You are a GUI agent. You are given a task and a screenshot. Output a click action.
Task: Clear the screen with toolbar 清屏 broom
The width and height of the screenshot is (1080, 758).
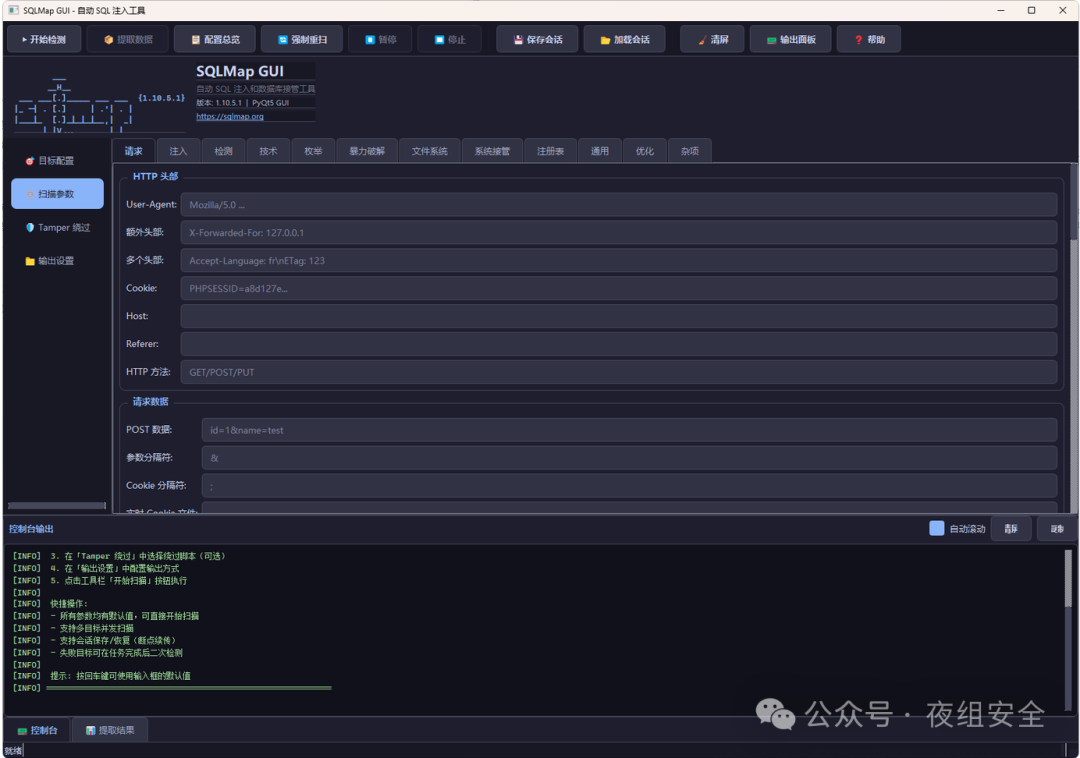coord(712,40)
